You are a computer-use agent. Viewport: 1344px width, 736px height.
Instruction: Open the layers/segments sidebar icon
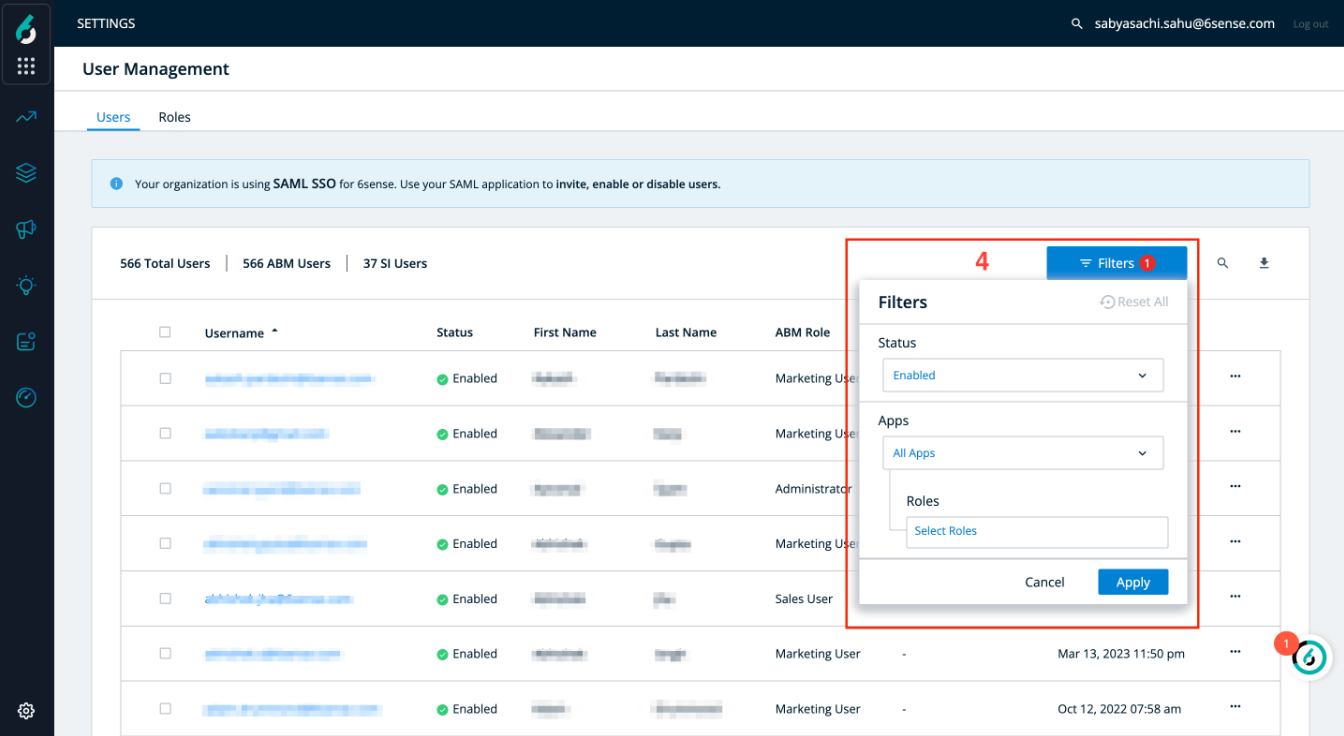click(26, 173)
